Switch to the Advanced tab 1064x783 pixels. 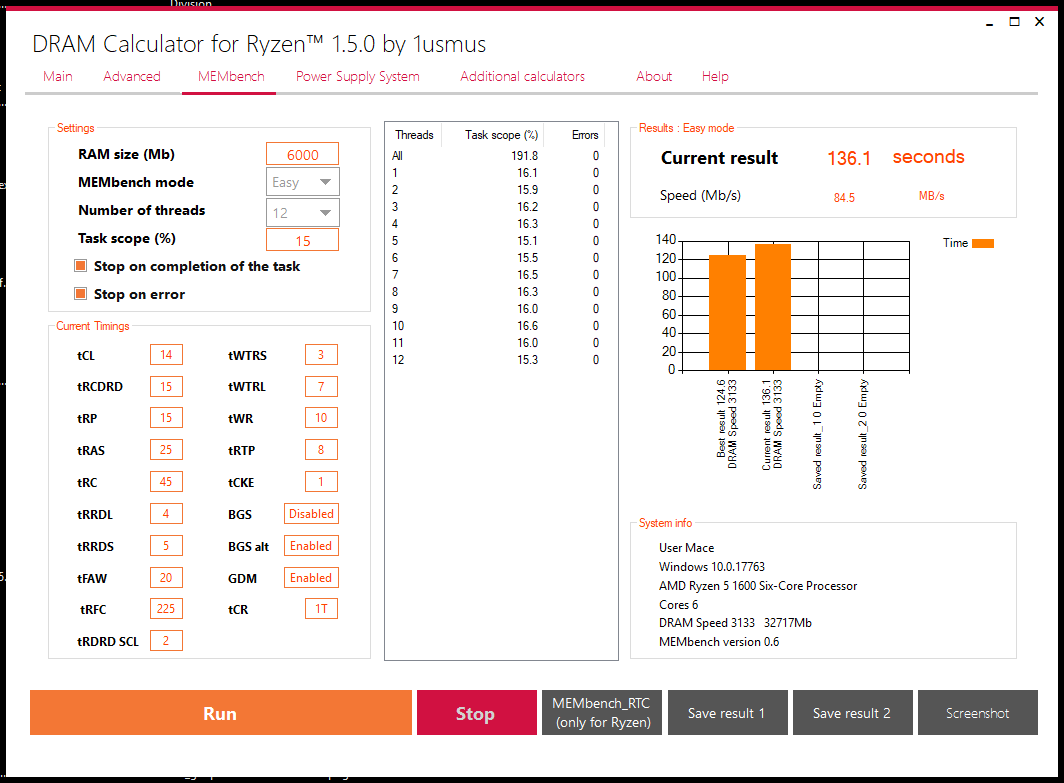132,76
